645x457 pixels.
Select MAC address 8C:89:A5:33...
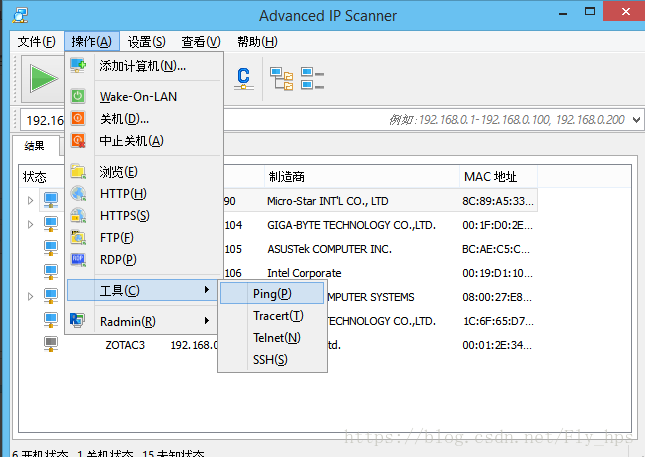[498, 201]
